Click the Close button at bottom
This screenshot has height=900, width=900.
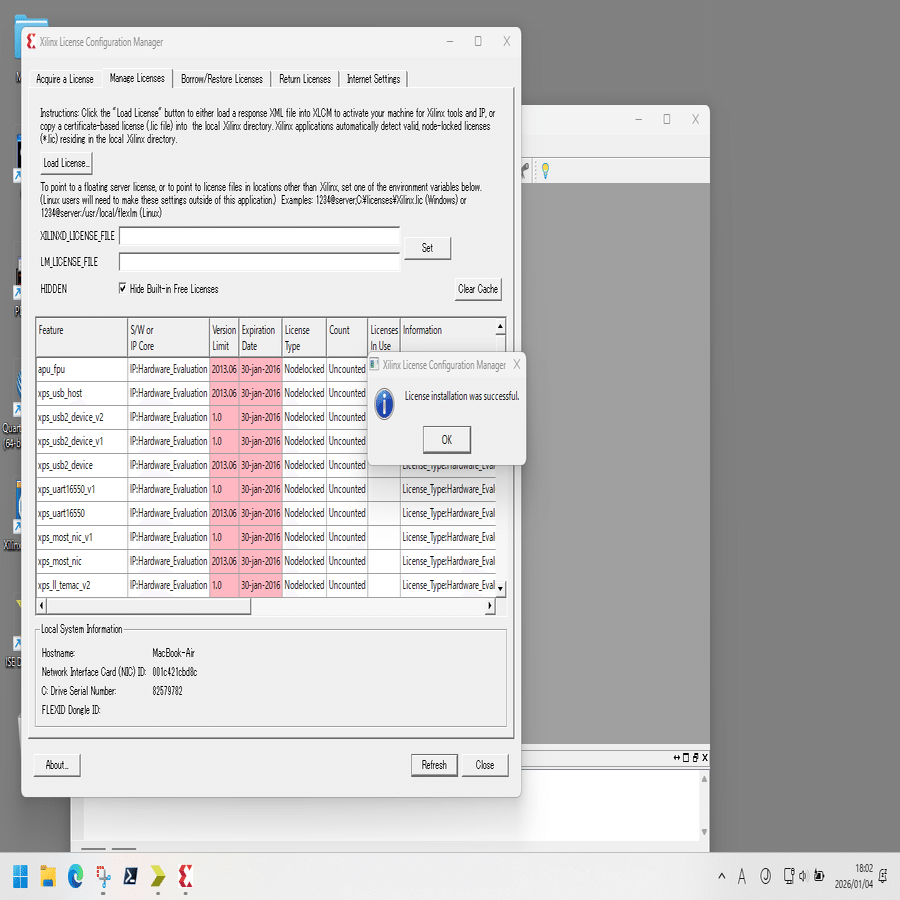tap(484, 765)
